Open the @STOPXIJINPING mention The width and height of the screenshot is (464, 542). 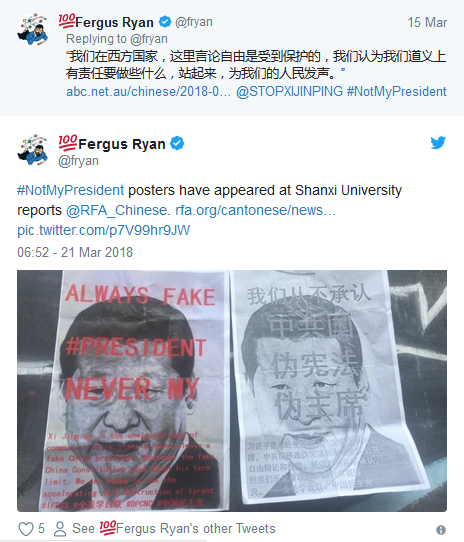click(289, 92)
